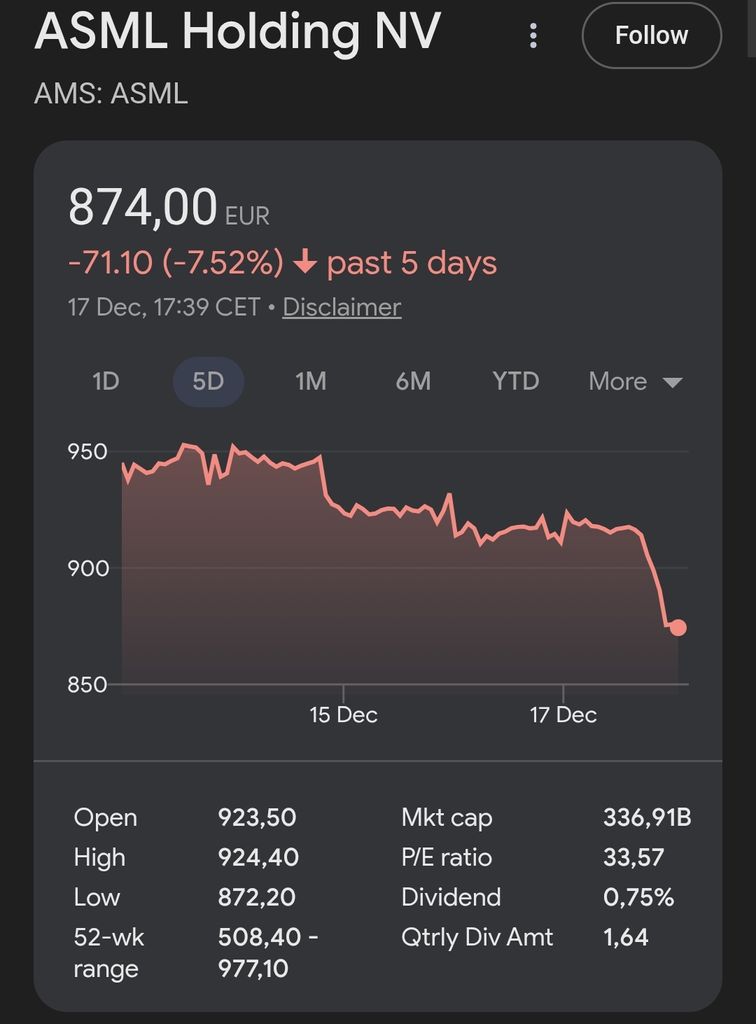Click the 874,00 EUR price value
This screenshot has width=756, height=1024.
click(x=143, y=209)
